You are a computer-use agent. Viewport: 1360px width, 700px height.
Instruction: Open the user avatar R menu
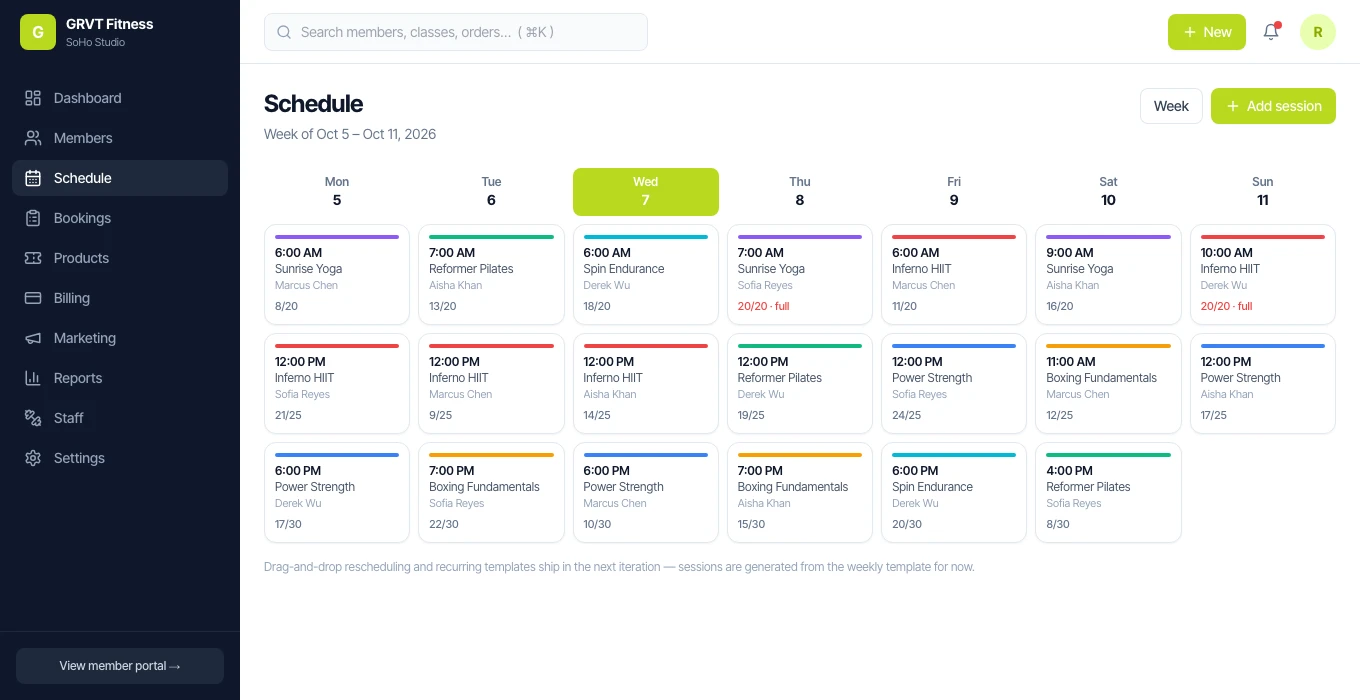tap(1318, 32)
